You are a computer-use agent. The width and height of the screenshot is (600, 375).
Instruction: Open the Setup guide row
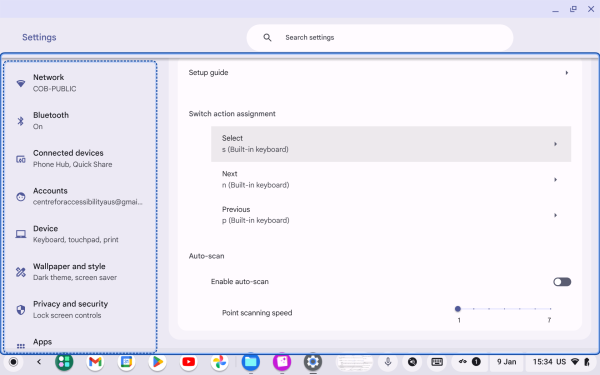(380, 73)
